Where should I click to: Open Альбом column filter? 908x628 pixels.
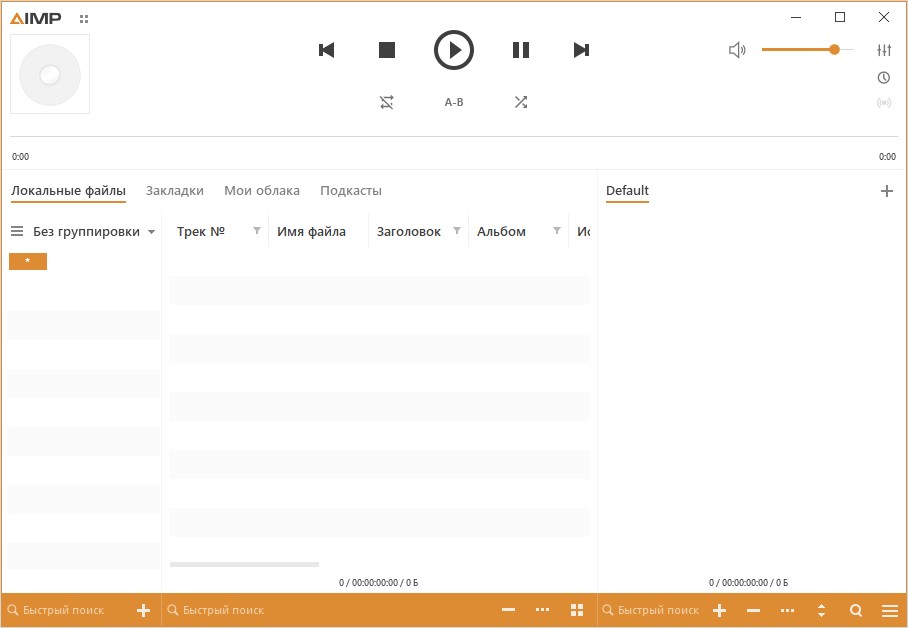pyautogui.click(x=556, y=231)
